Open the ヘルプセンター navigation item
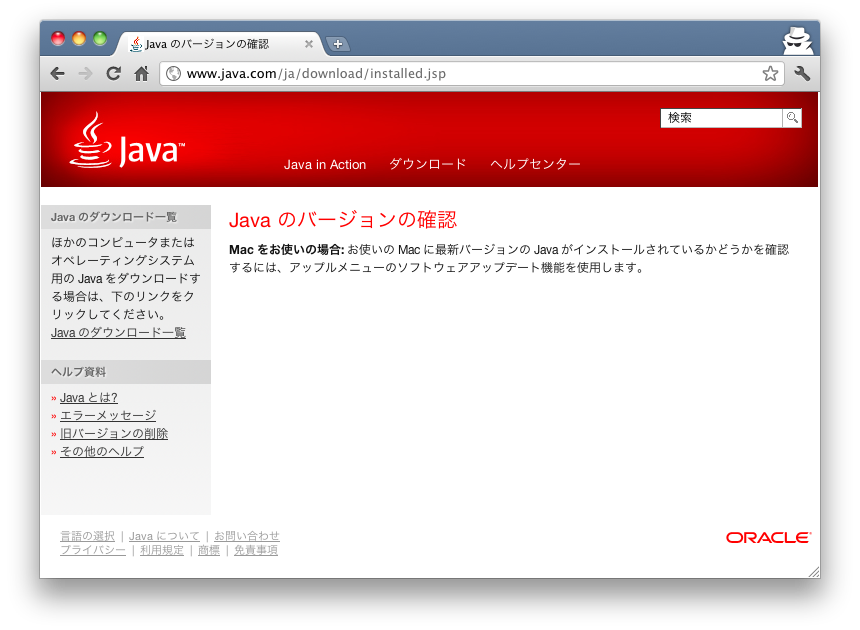The image size is (860, 630). (535, 164)
